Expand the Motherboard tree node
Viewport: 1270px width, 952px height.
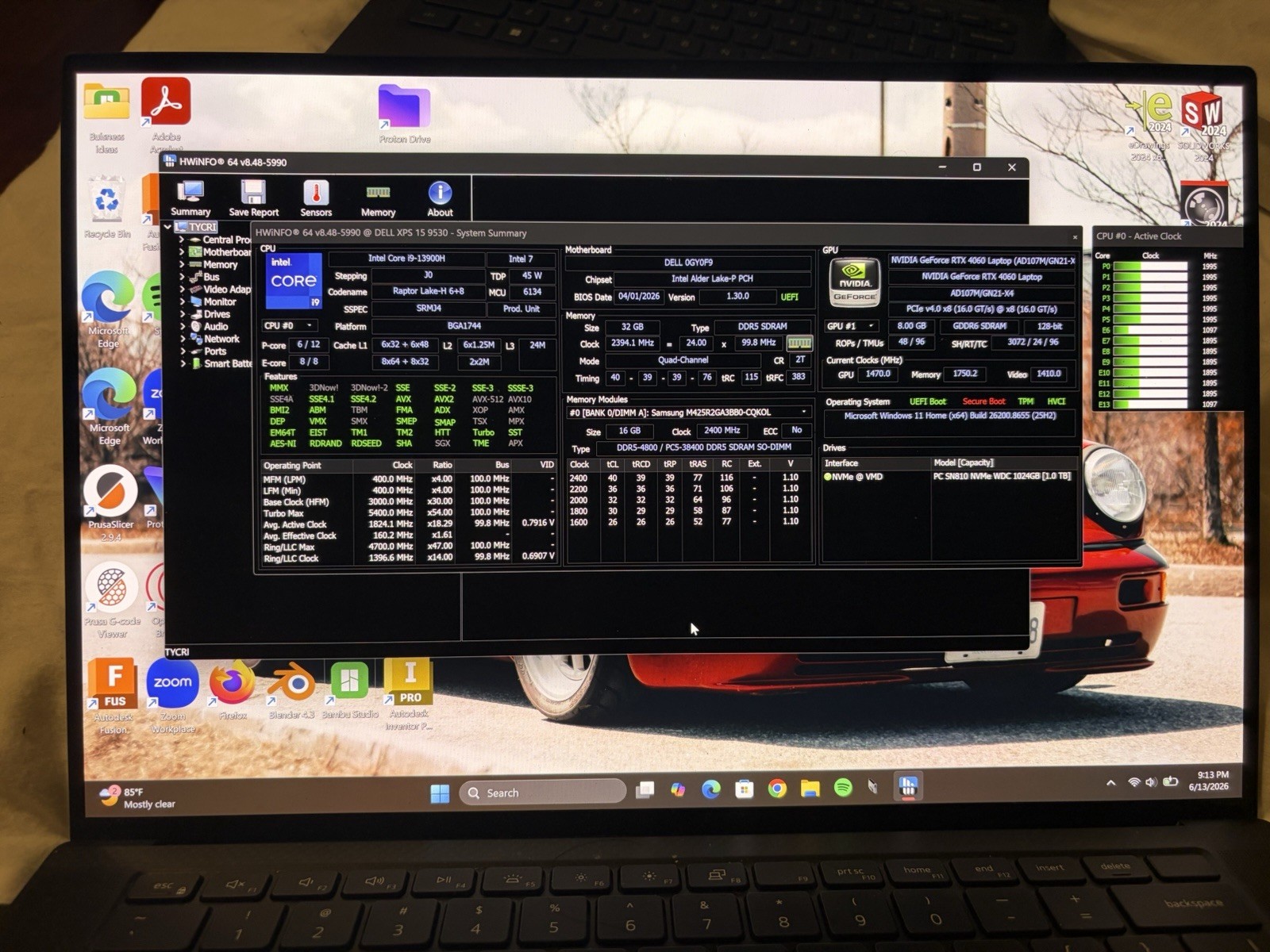click(182, 252)
